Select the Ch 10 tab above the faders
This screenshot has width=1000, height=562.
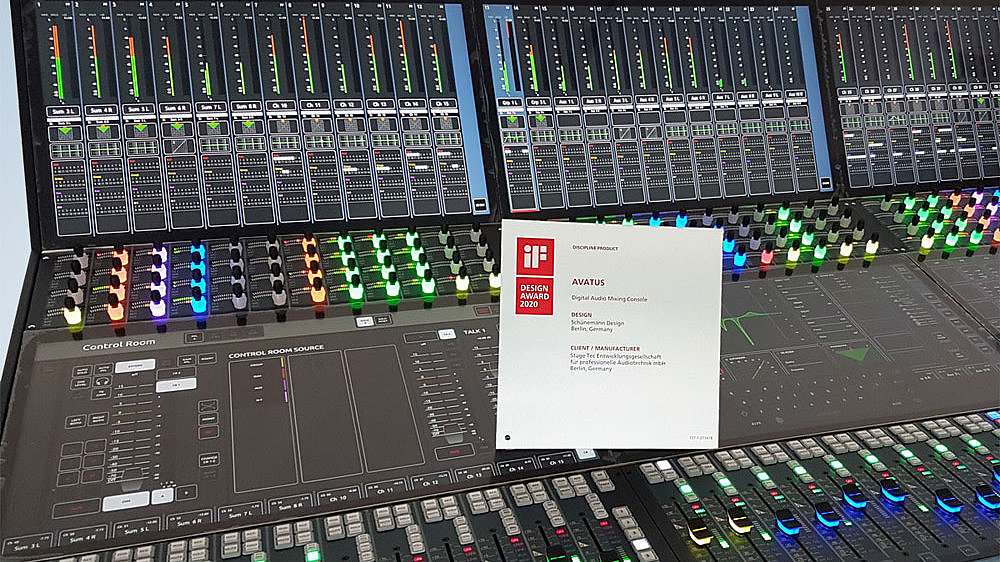[x=339, y=496]
